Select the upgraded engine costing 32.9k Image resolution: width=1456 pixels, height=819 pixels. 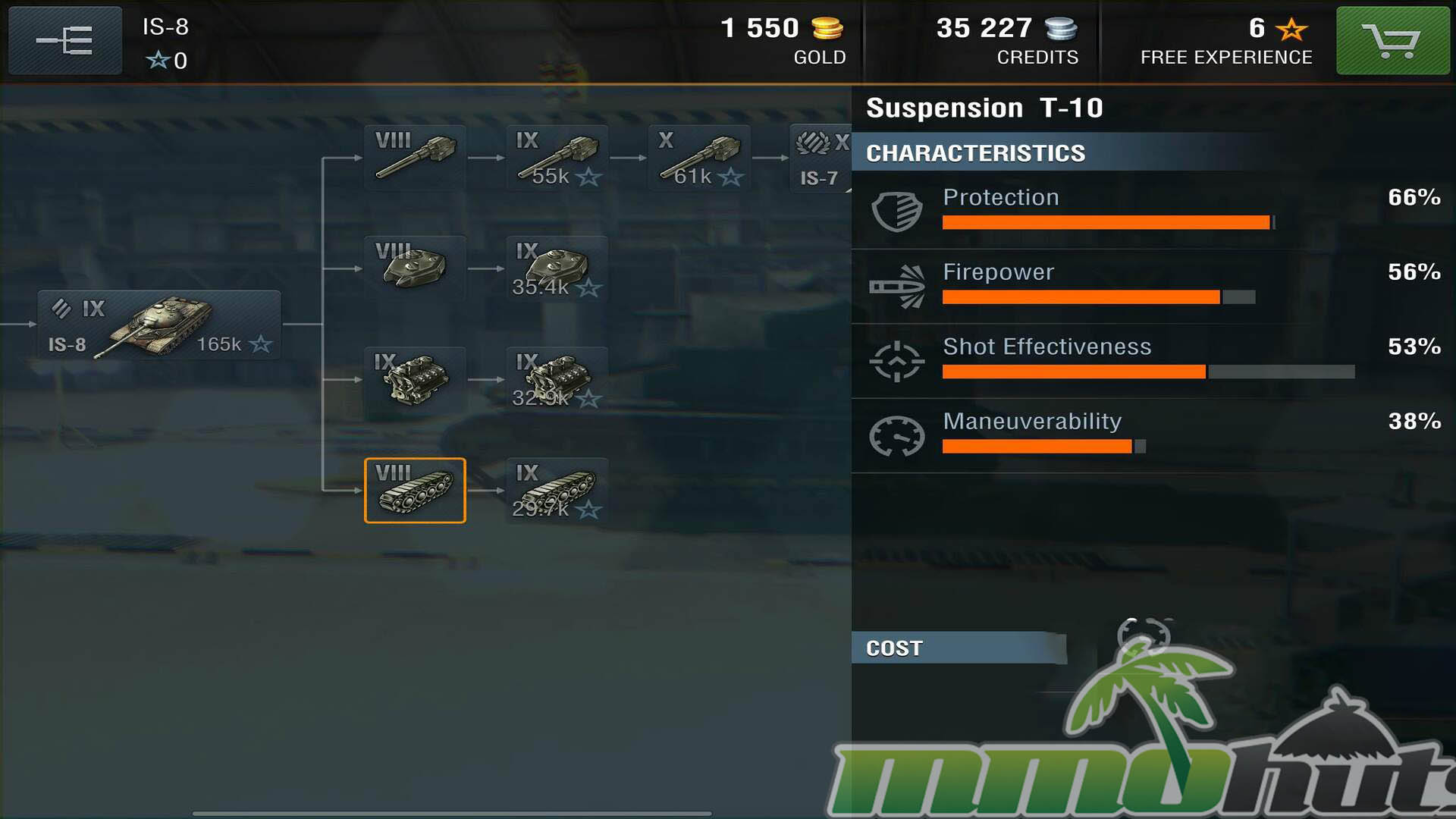(557, 379)
